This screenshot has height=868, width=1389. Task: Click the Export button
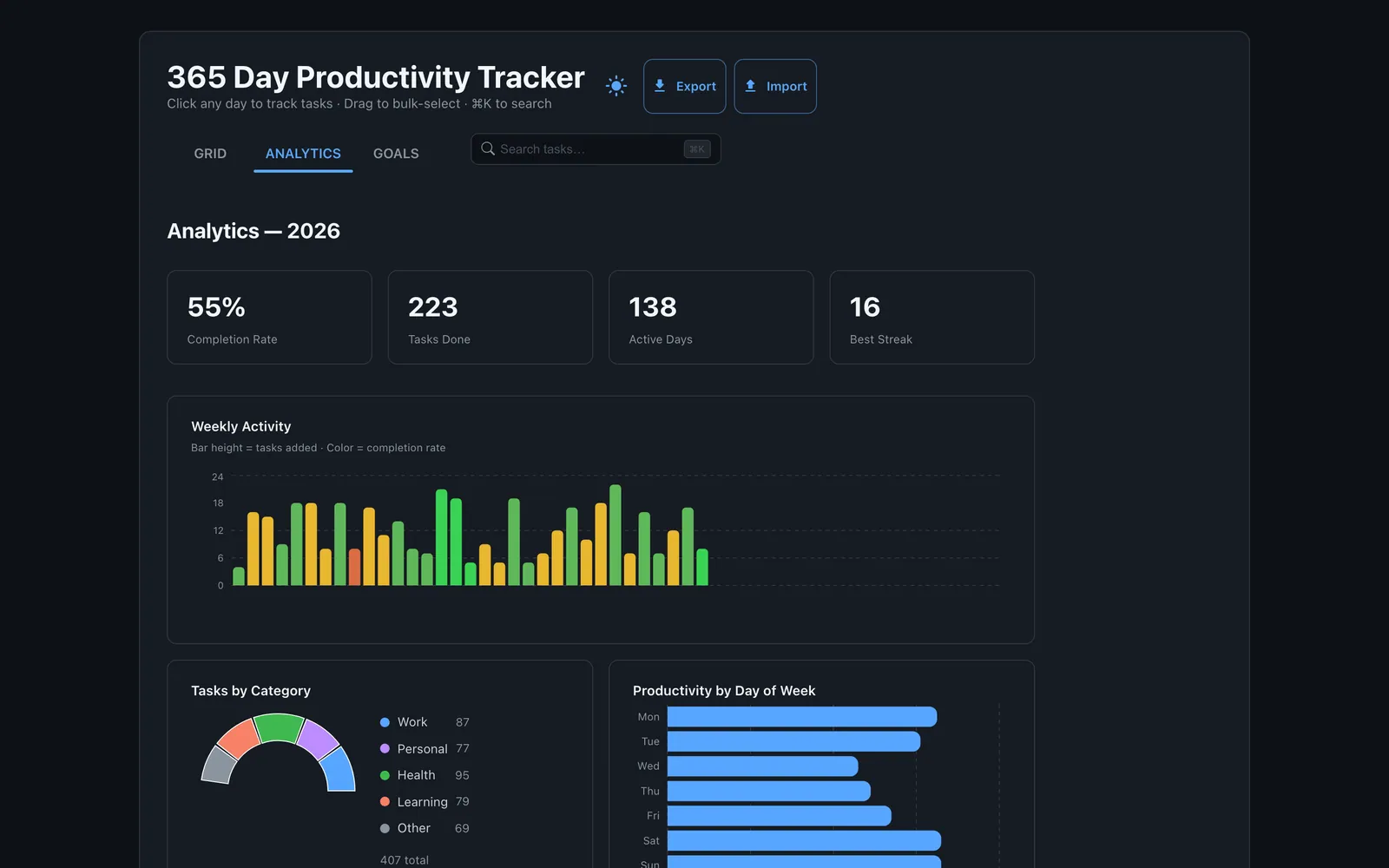click(x=684, y=86)
